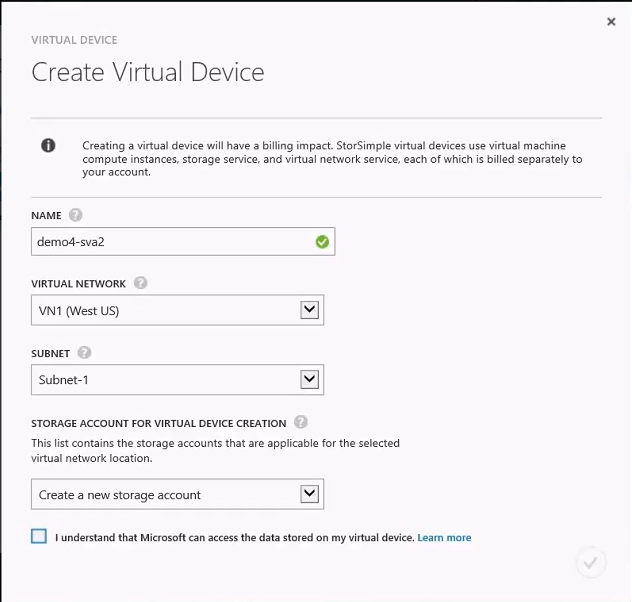Image resolution: width=632 pixels, height=602 pixels.
Task: Click the storage account help question mark
Action: pyautogui.click(x=301, y=423)
